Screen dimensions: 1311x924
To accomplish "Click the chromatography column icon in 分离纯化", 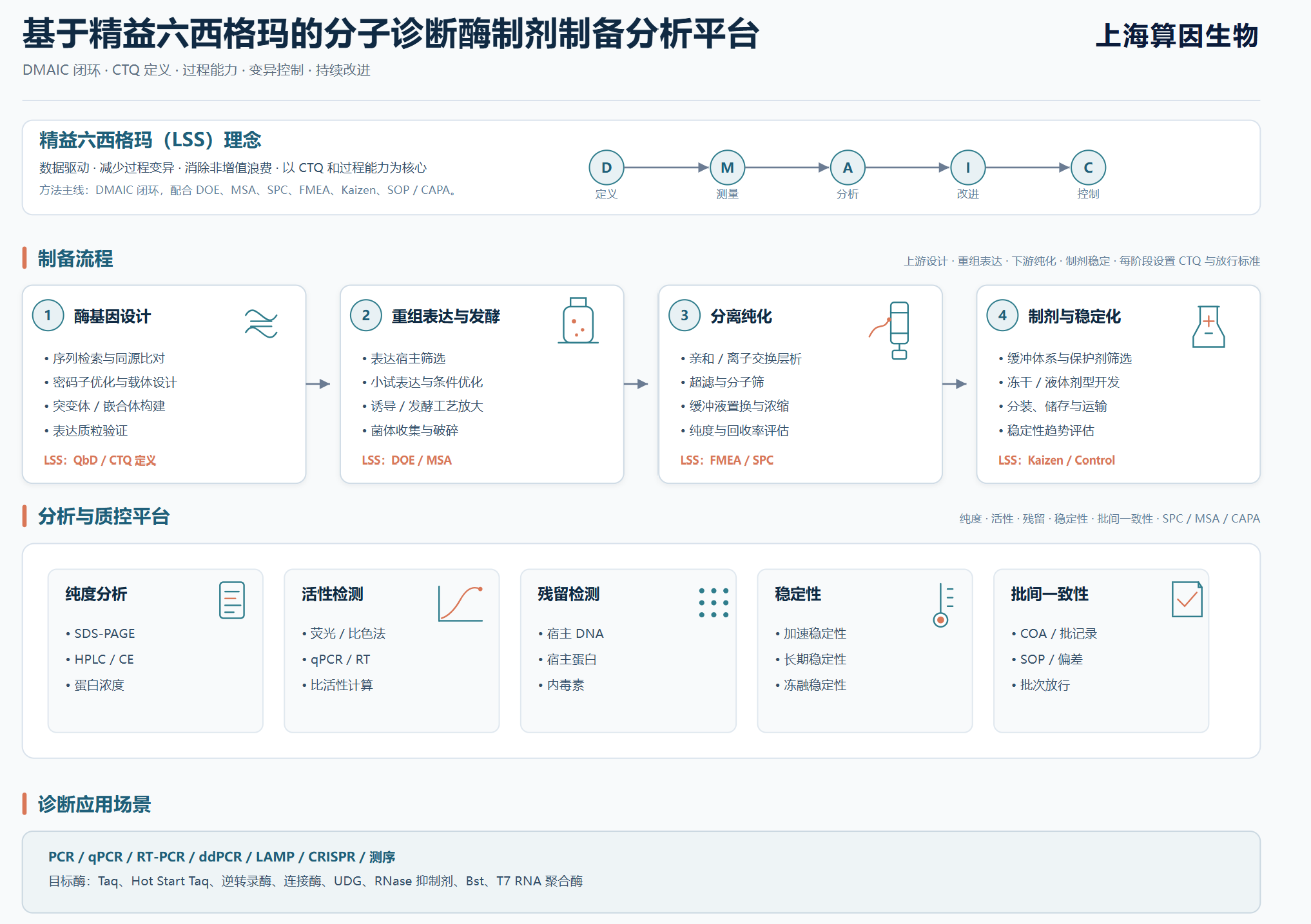I will pos(890,330).
